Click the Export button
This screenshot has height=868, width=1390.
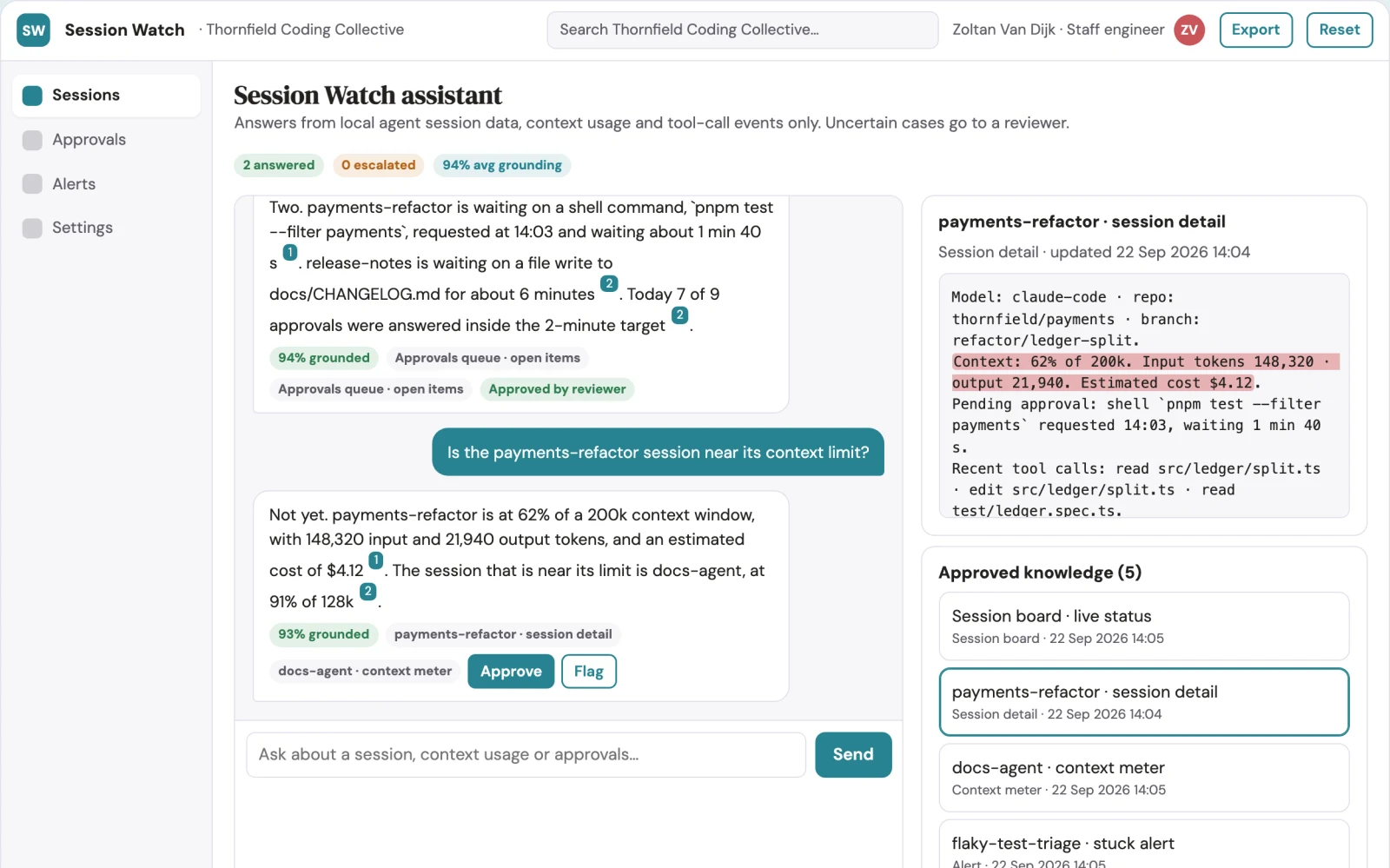click(1255, 30)
